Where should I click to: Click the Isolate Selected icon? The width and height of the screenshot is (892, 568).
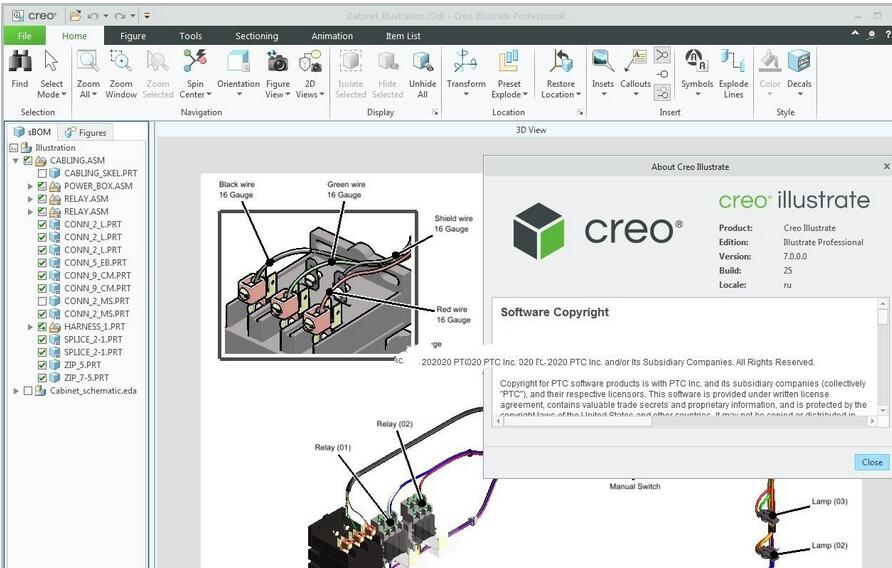click(x=350, y=61)
